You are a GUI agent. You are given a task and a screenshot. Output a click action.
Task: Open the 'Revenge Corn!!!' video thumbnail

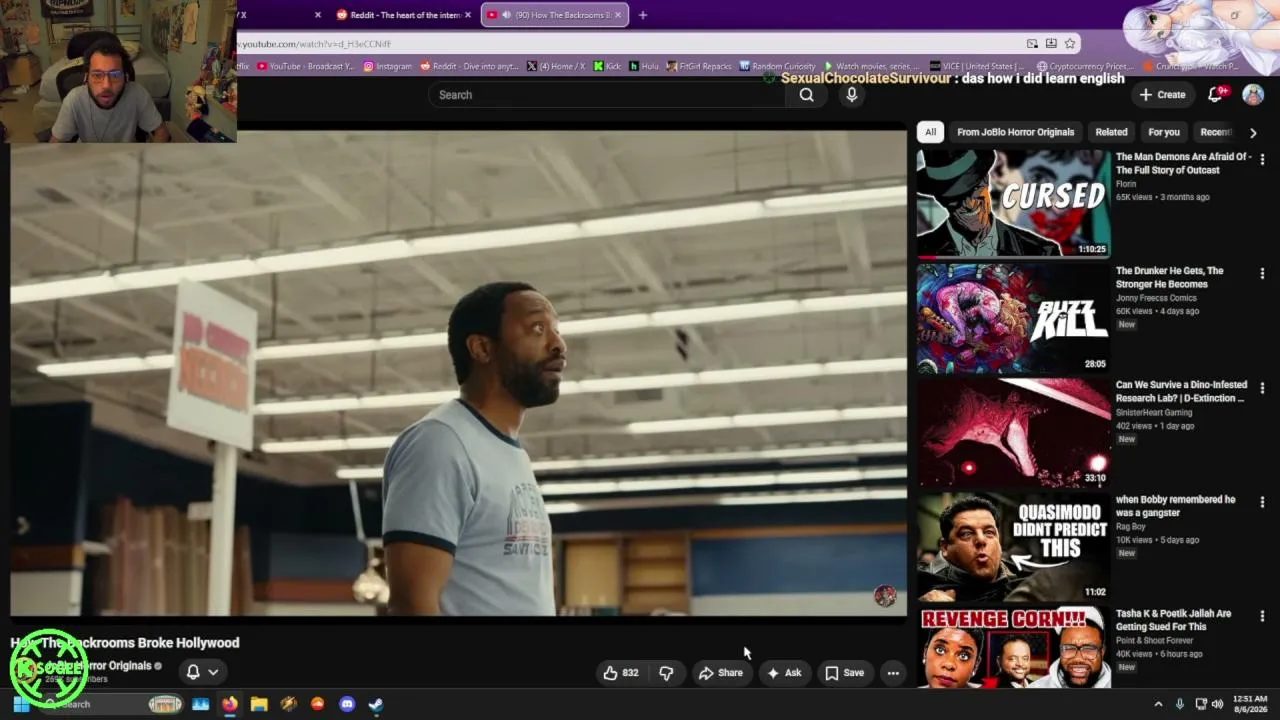point(1013,647)
